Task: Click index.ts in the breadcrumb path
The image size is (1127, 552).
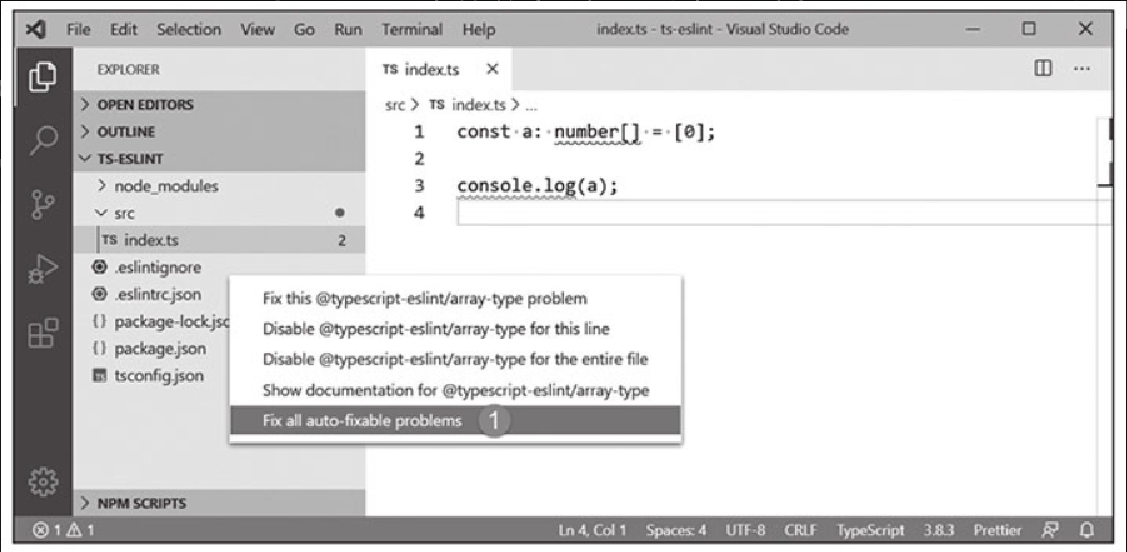Action: [479, 105]
